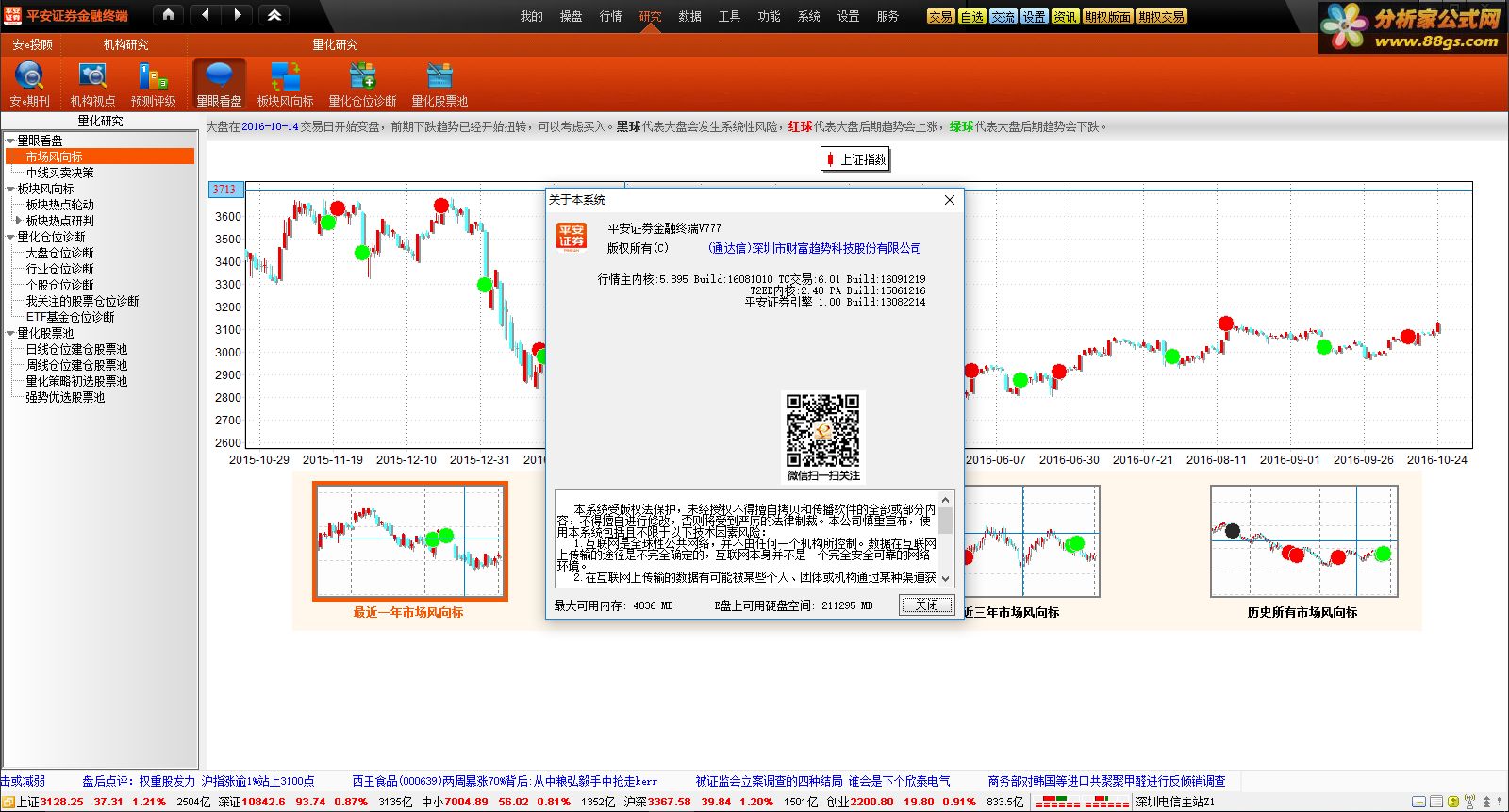Image resolution: width=1509 pixels, height=812 pixels.
Task: Click the 交流 shortcut button
Action: (x=1003, y=17)
